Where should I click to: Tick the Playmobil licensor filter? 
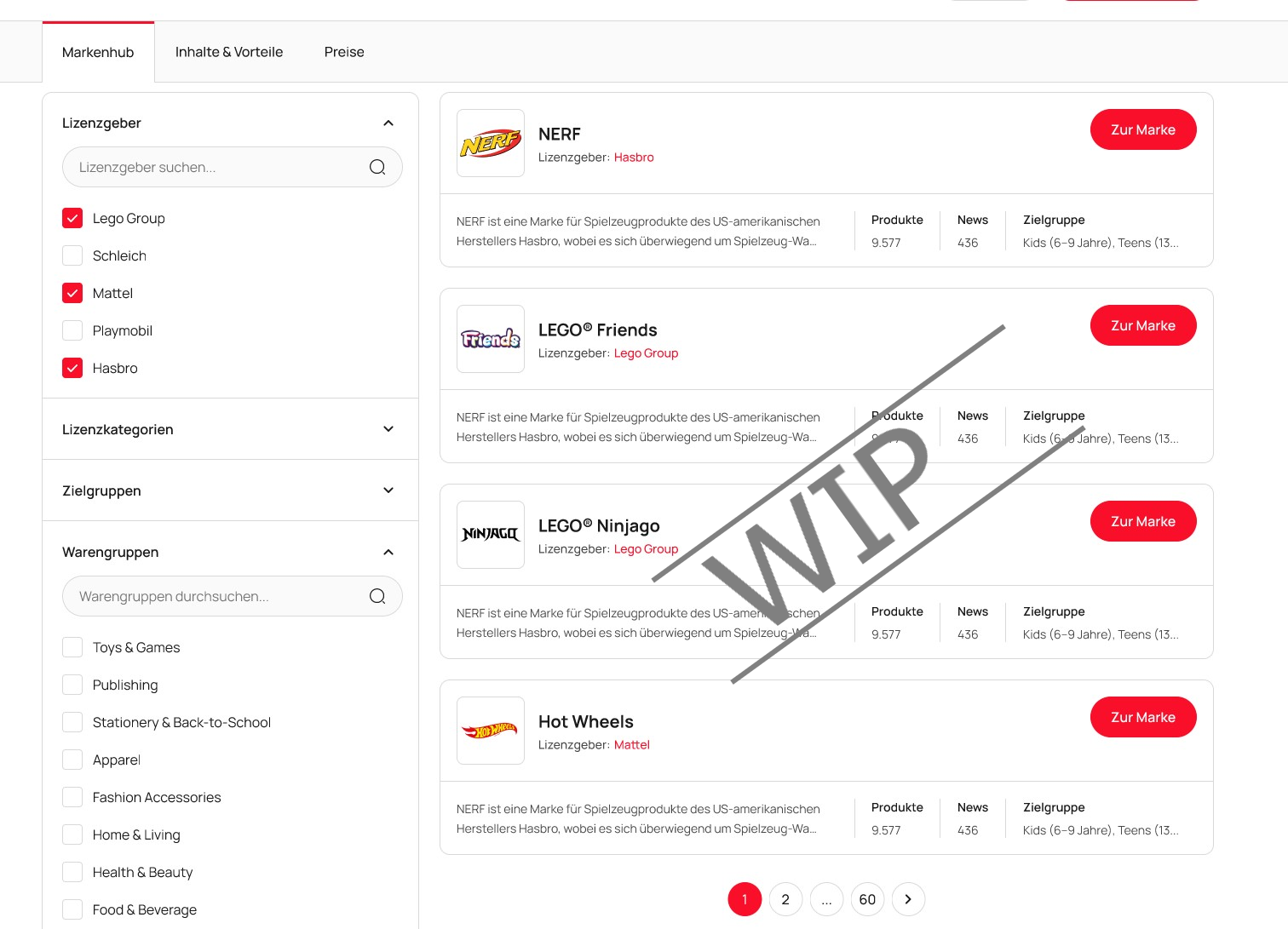coord(72,330)
